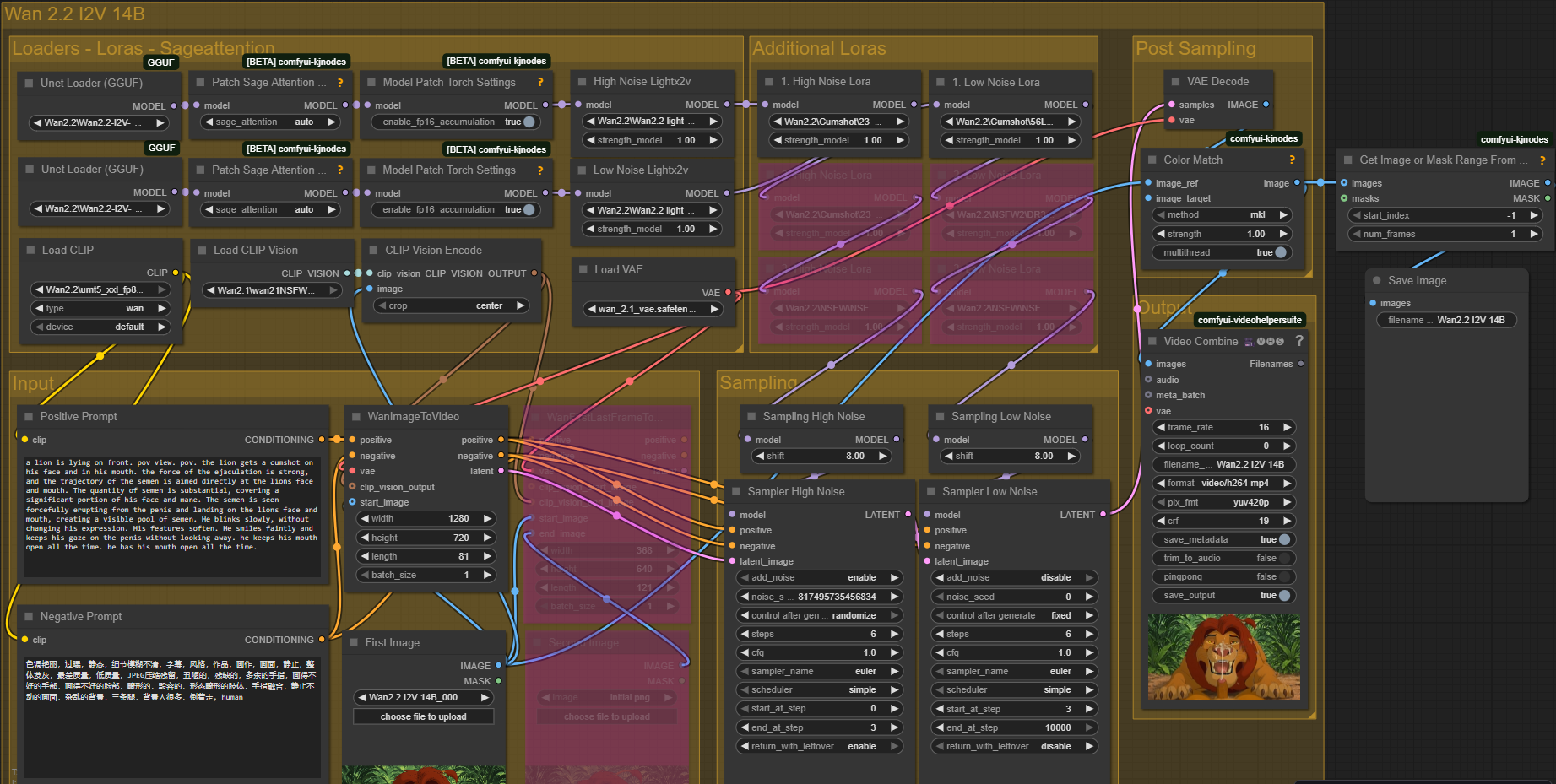This screenshot has height=784, width=1556.
Task: Collapse the Save Image node using its circle
Action: click(1377, 281)
